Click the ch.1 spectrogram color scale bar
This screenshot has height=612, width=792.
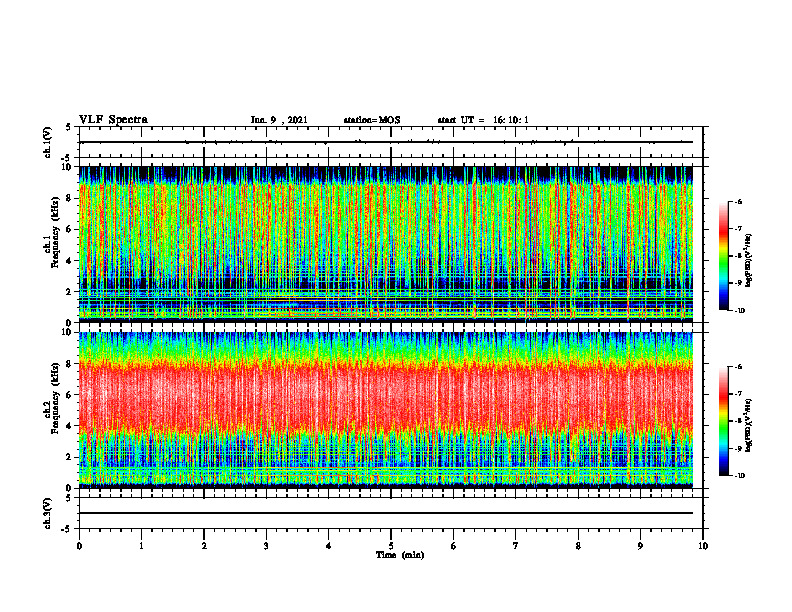[723, 256]
